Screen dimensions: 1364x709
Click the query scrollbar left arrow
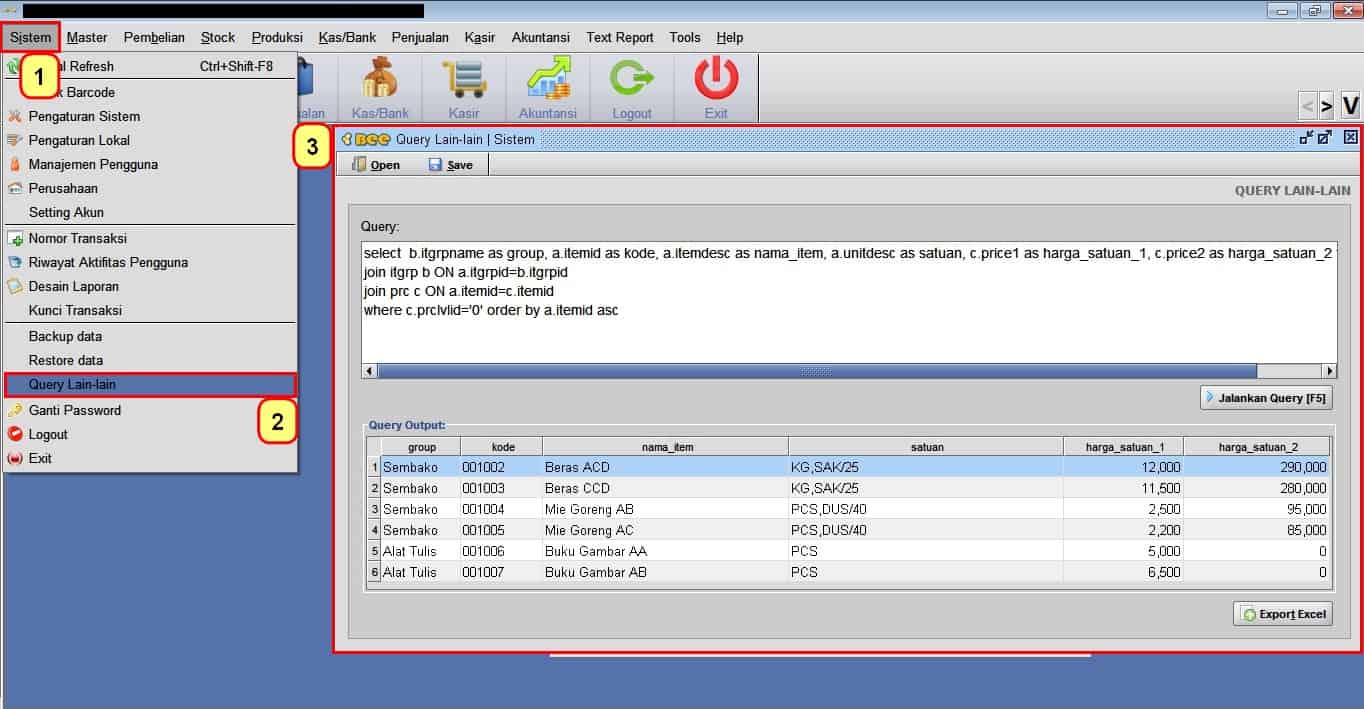coord(369,371)
